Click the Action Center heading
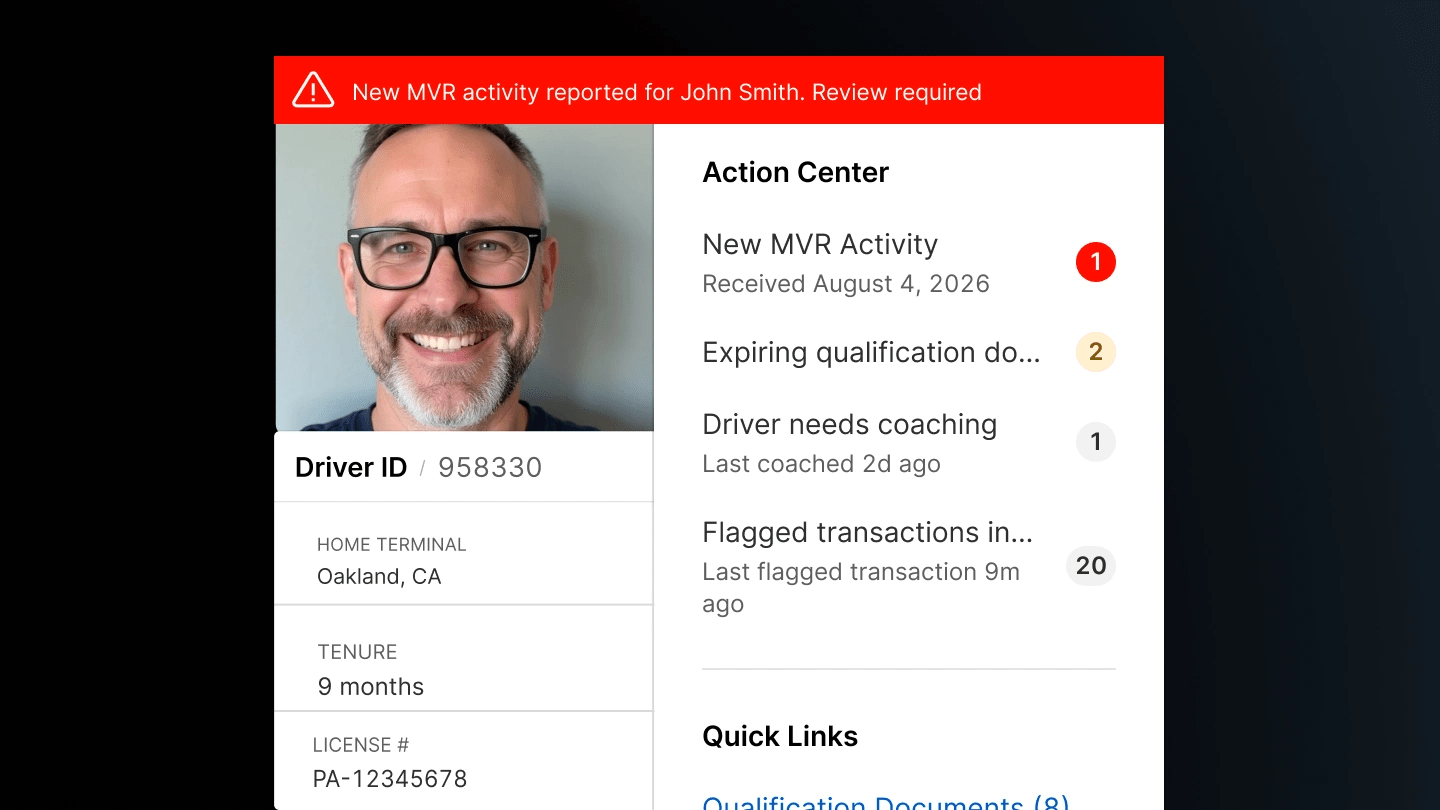Viewport: 1440px width, 810px height. pyautogui.click(x=796, y=173)
